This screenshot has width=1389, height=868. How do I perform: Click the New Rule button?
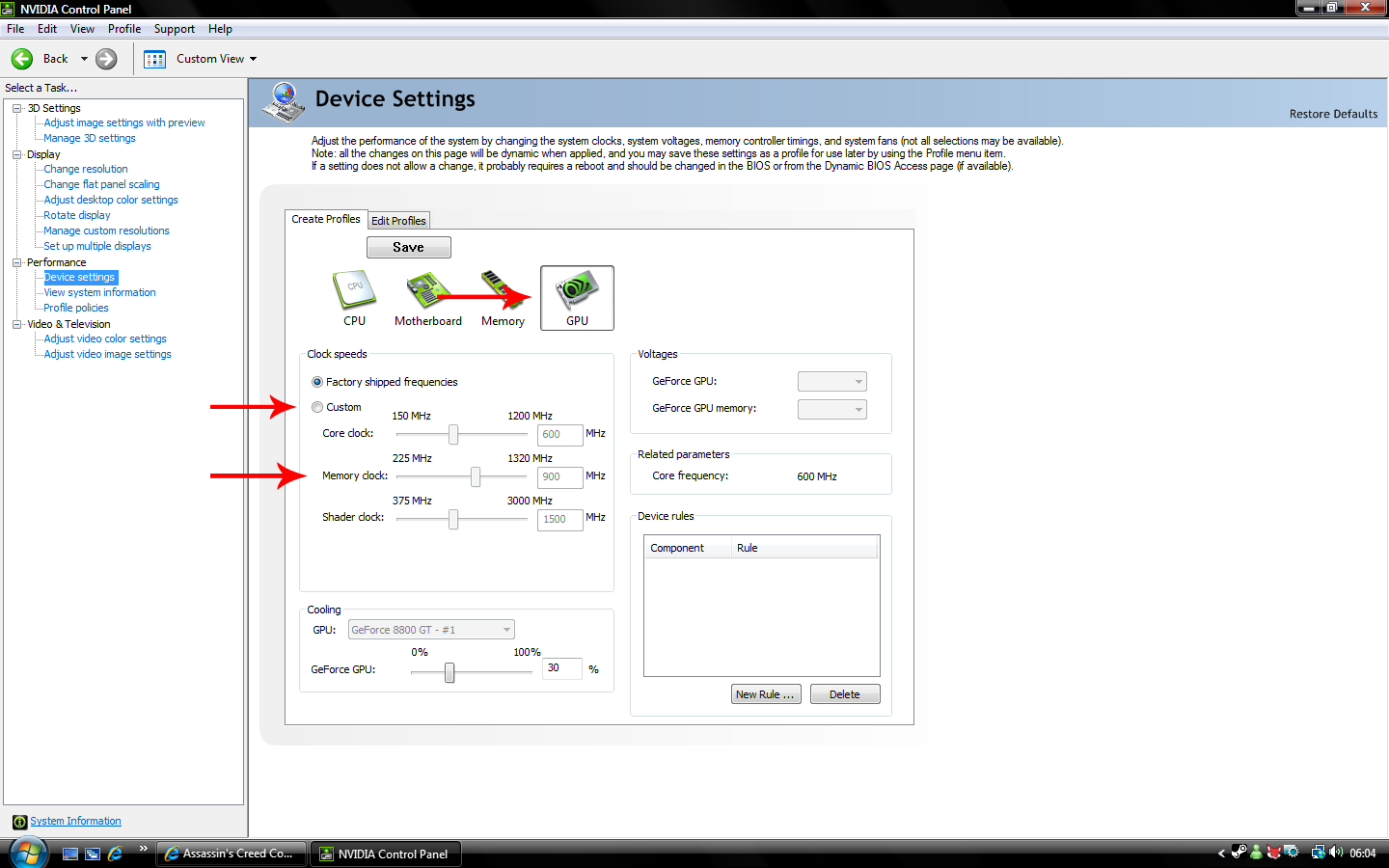click(765, 694)
